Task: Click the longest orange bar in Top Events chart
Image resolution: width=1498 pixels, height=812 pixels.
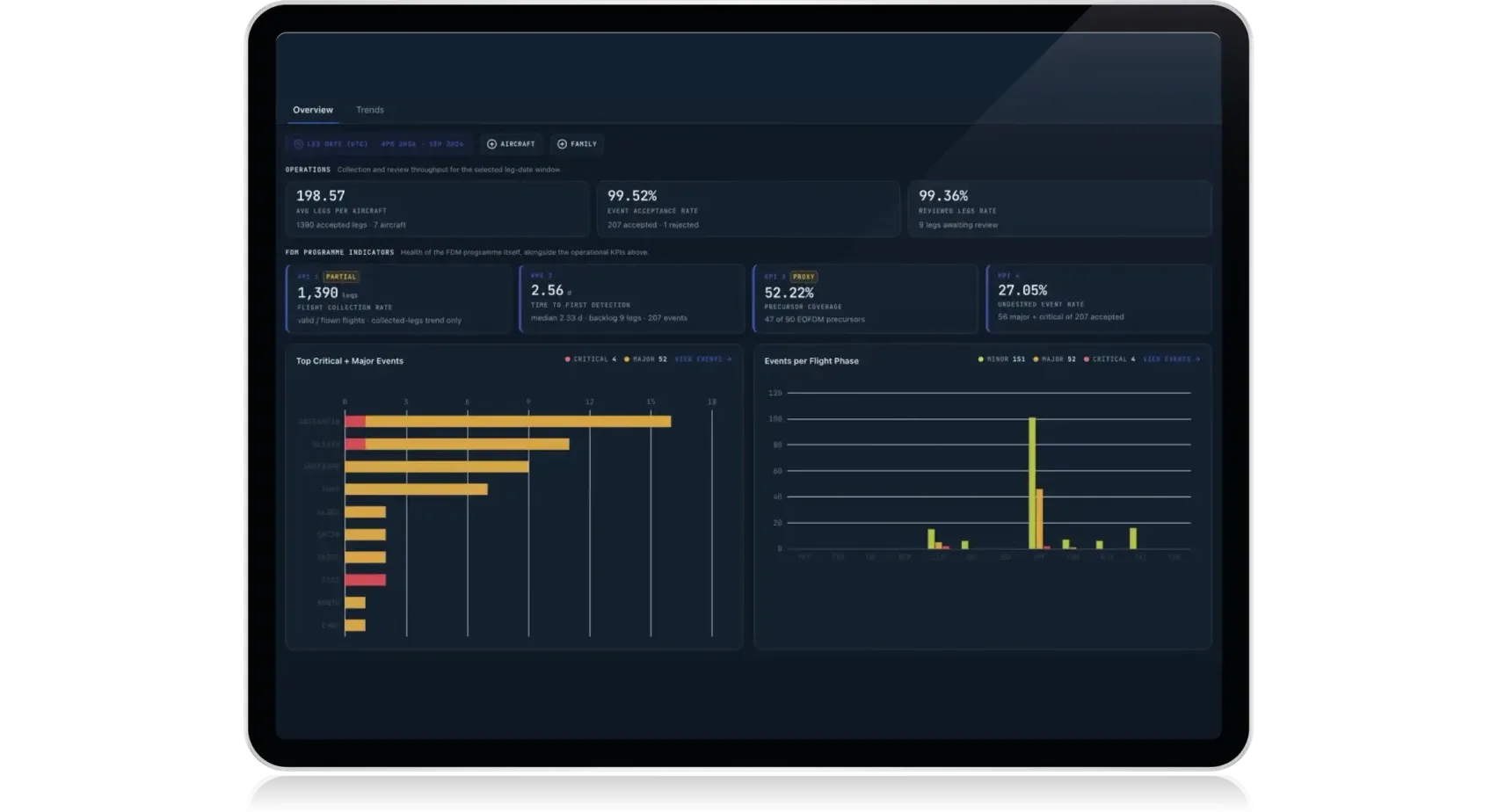Action: tap(518, 422)
